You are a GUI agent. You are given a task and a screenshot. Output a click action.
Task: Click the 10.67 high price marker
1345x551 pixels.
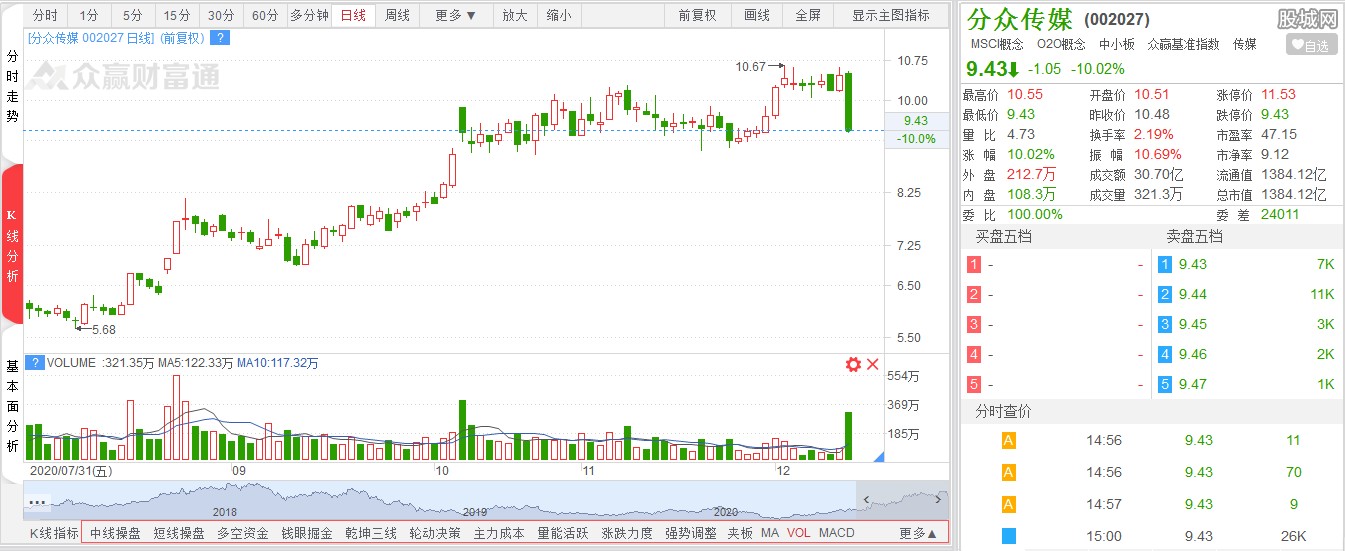tap(750, 66)
